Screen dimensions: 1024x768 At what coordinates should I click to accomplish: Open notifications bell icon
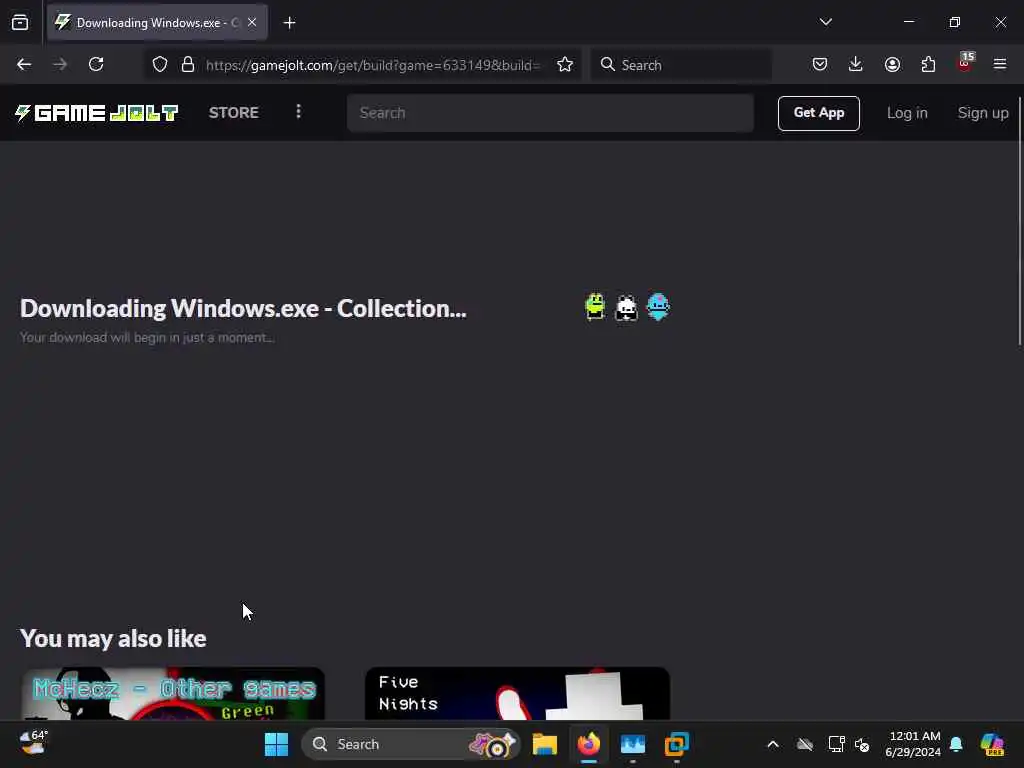pos(956,744)
